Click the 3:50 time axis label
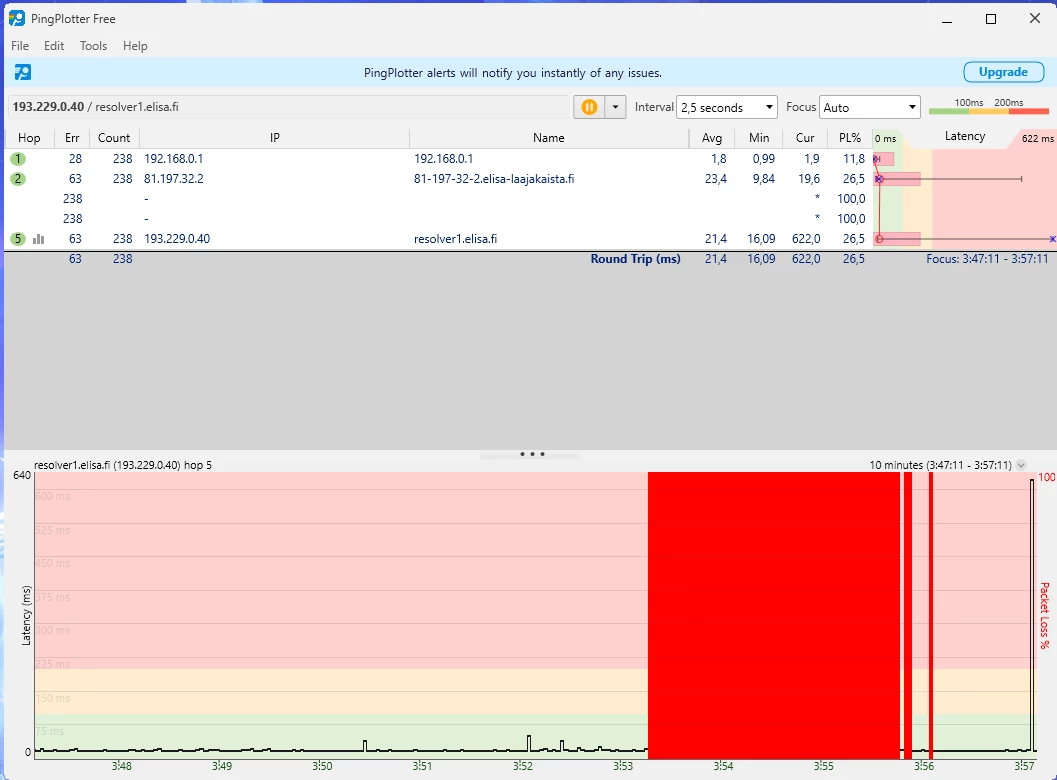The width and height of the screenshot is (1057, 780). click(322, 767)
